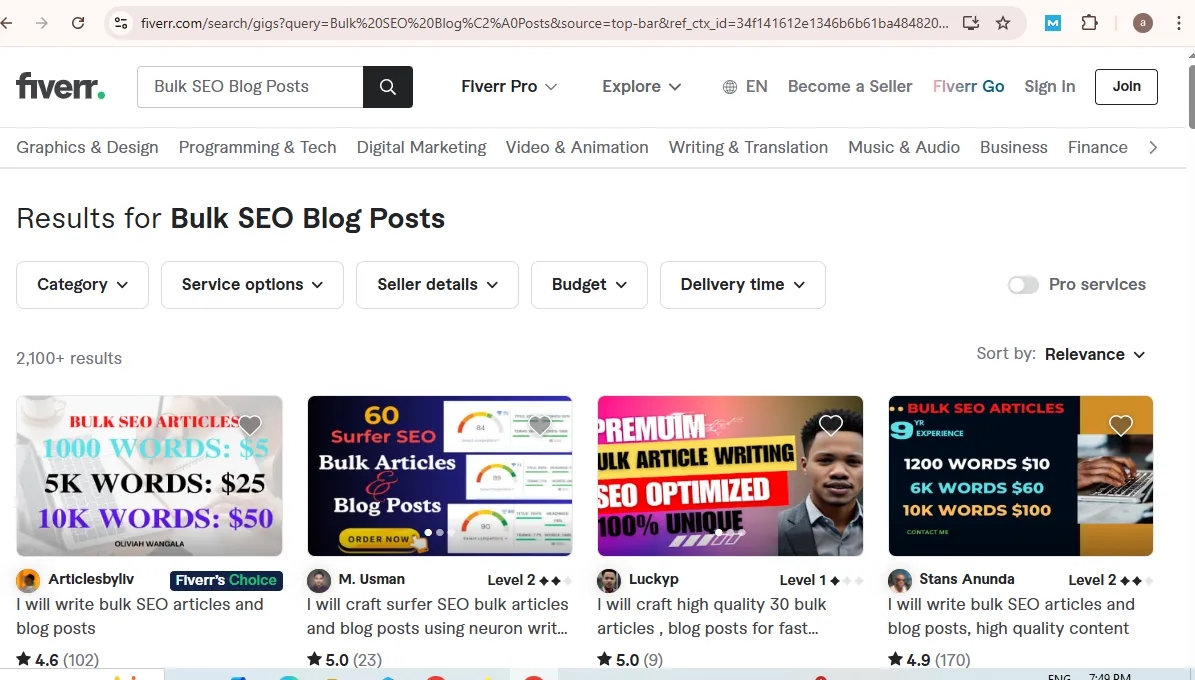
Task: Open the Articlesbyliv gig thumbnail
Action: click(x=149, y=476)
